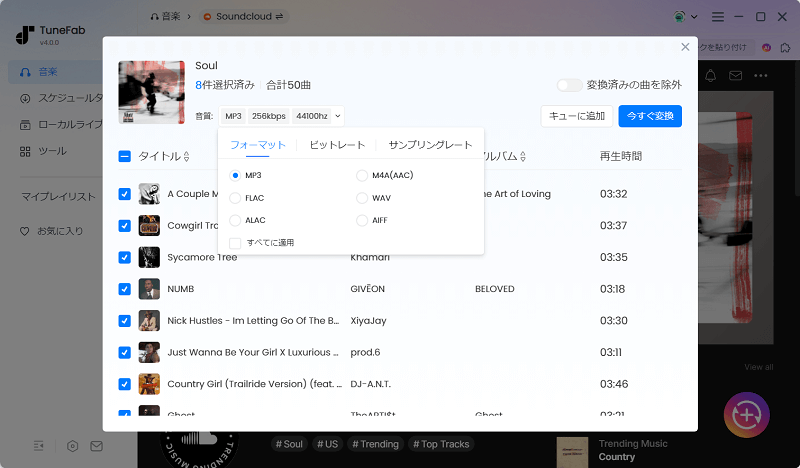This screenshot has width=800, height=468.
Task: Select the ALAC format option
Action: 235,220
